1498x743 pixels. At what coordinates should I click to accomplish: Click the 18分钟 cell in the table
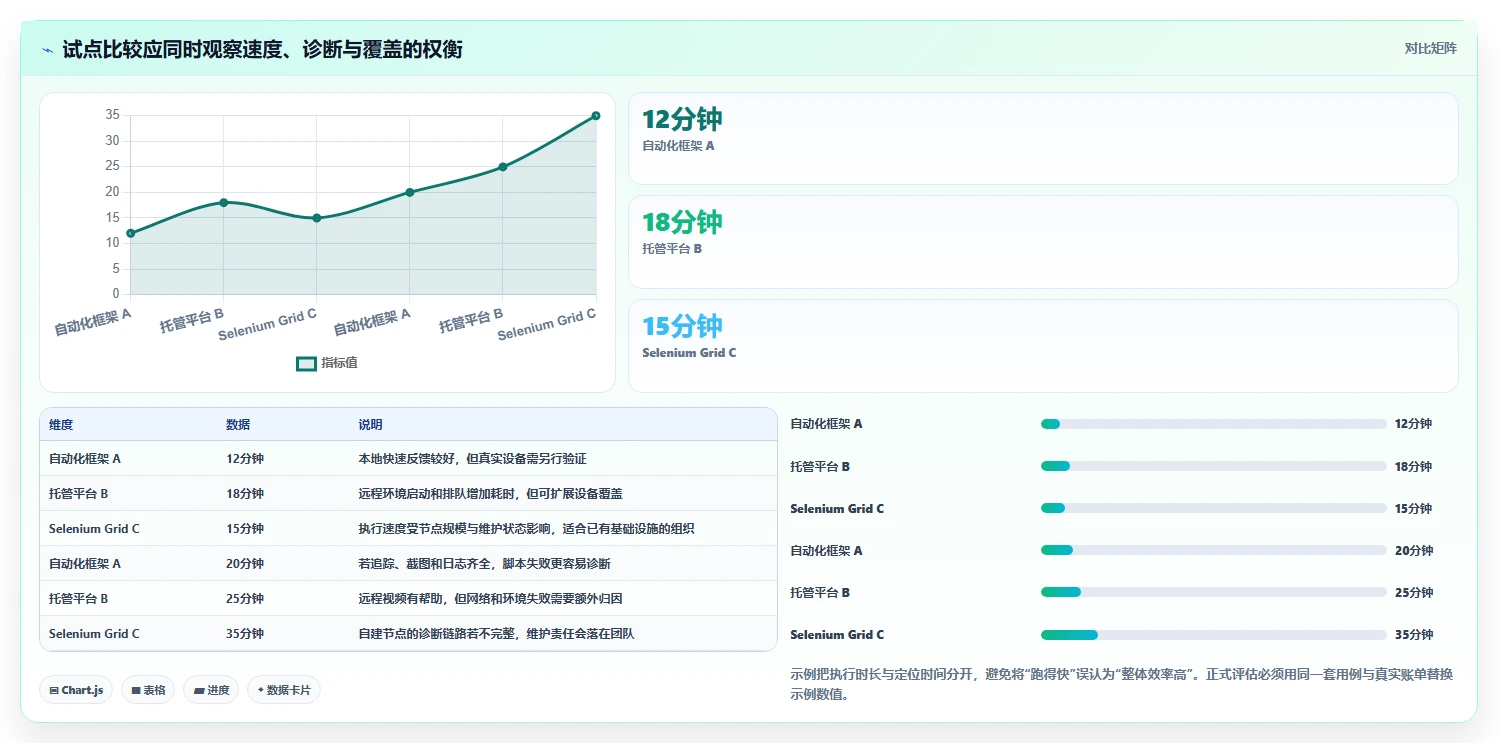(x=245, y=494)
